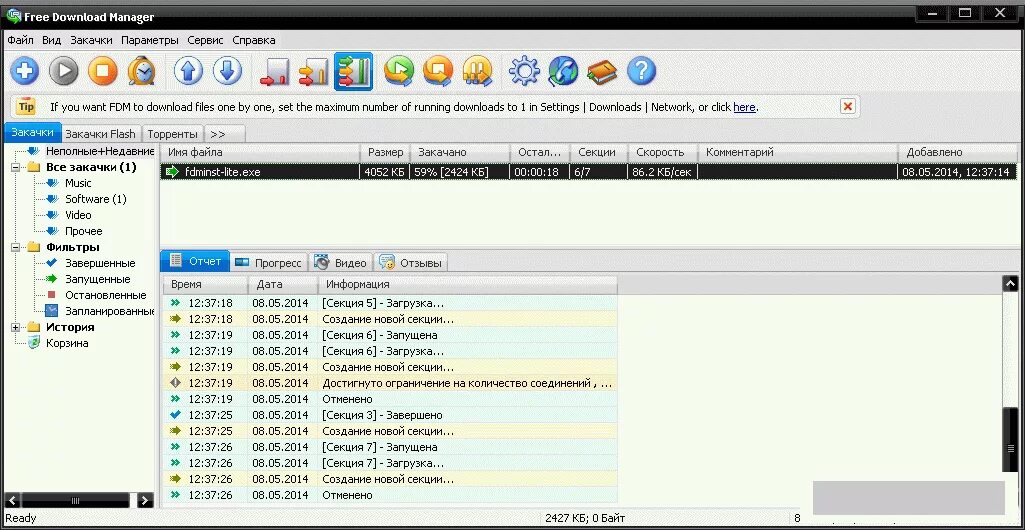Switch to the Закачки Flash tab

[101, 134]
